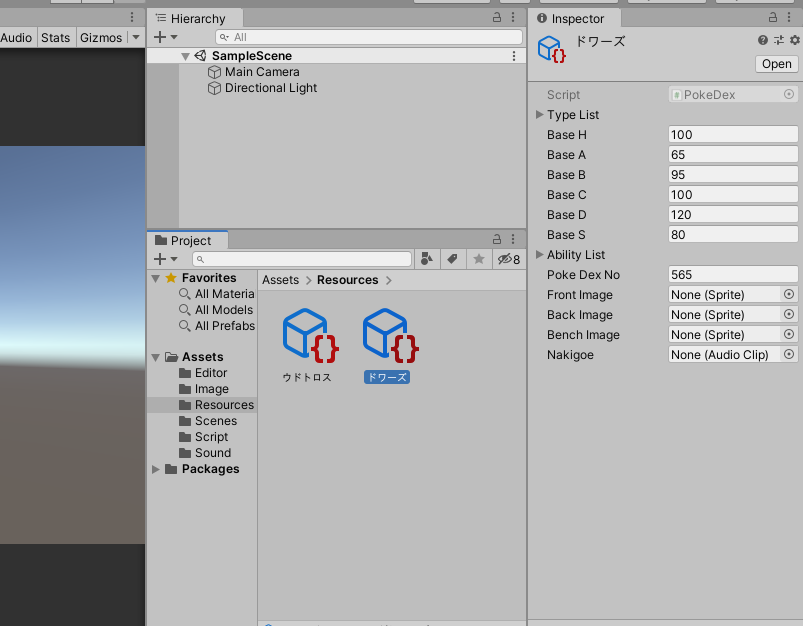This screenshot has width=803, height=626.
Task: Open Bench Image sprite object picker
Action: point(789,334)
